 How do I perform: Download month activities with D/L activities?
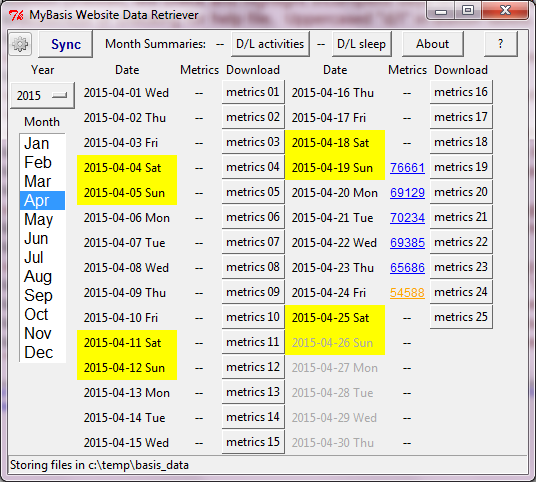[270, 44]
